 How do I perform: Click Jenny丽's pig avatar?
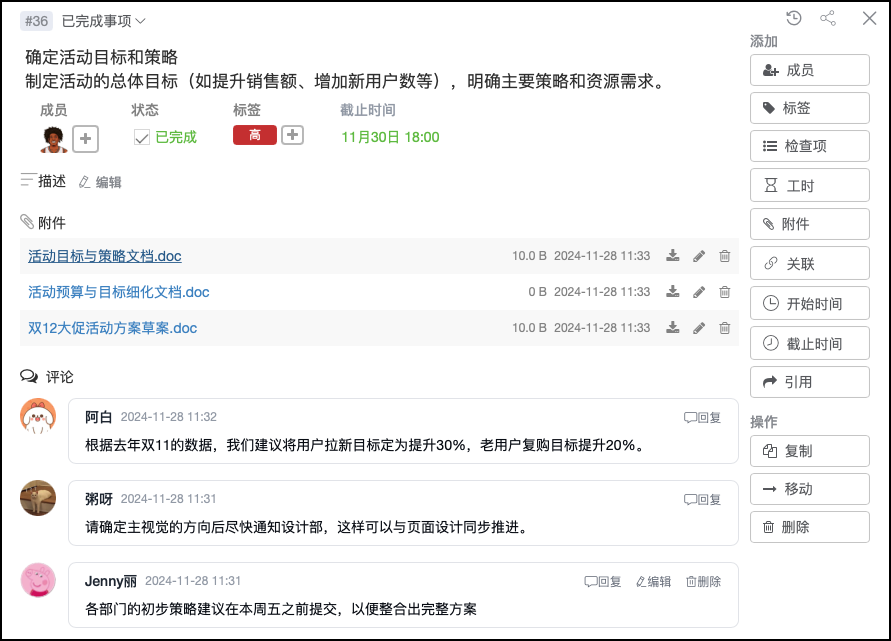(38, 580)
